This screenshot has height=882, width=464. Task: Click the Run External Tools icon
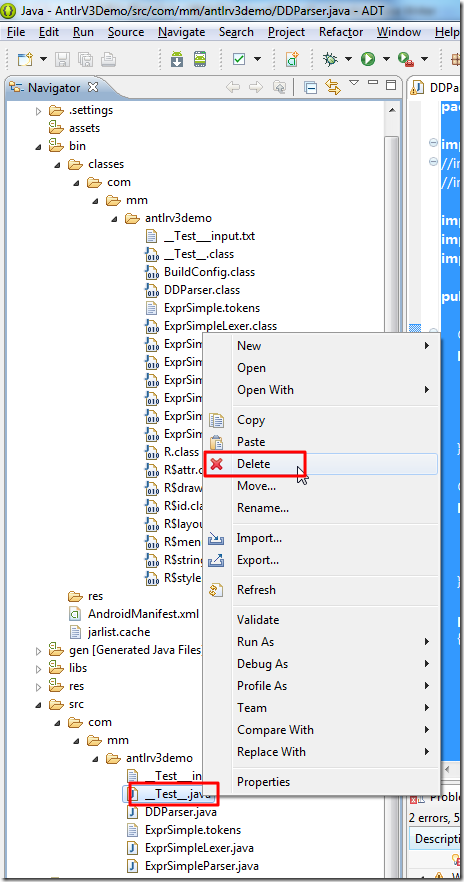405,58
